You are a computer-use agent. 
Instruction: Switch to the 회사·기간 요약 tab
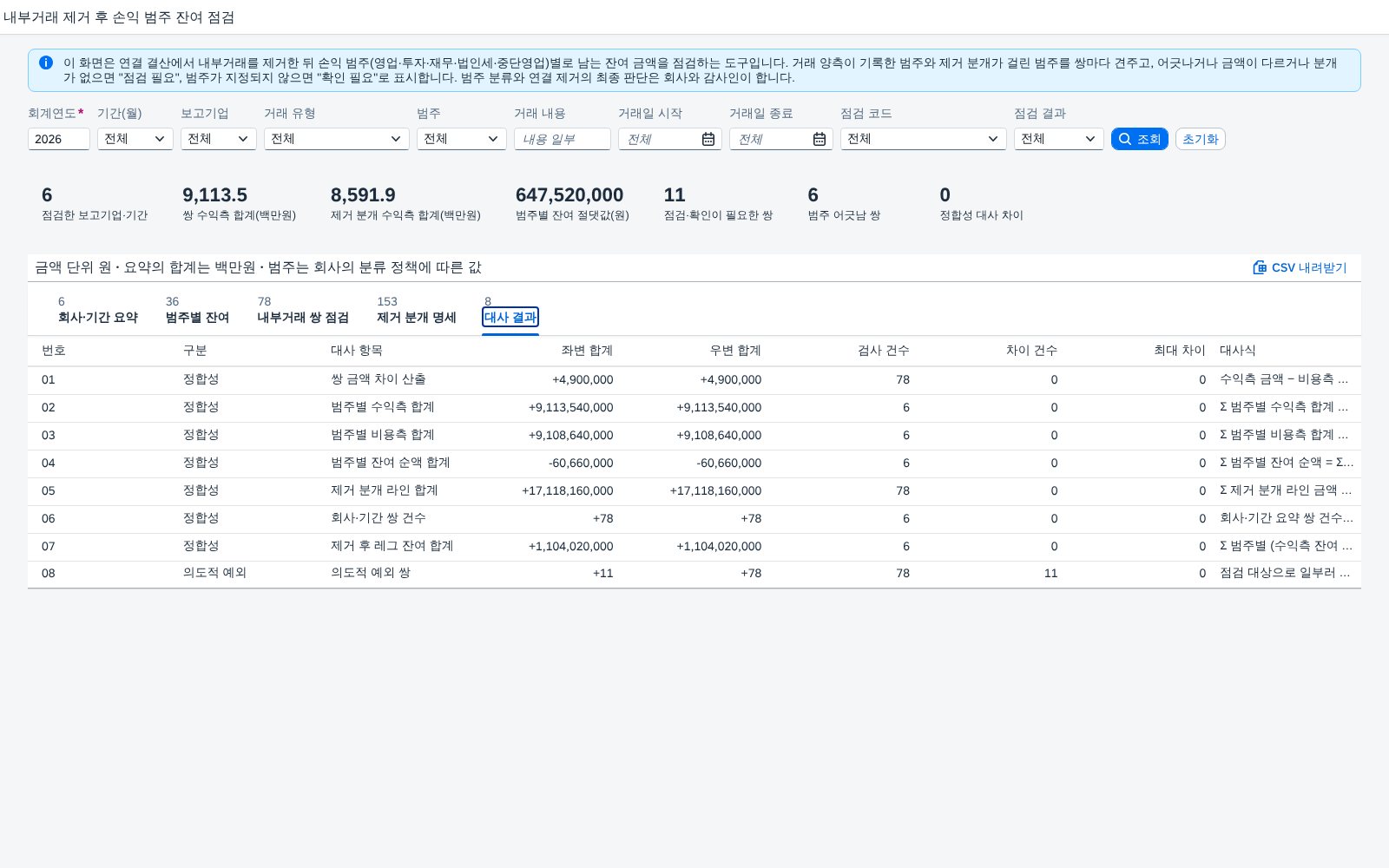pos(98,318)
